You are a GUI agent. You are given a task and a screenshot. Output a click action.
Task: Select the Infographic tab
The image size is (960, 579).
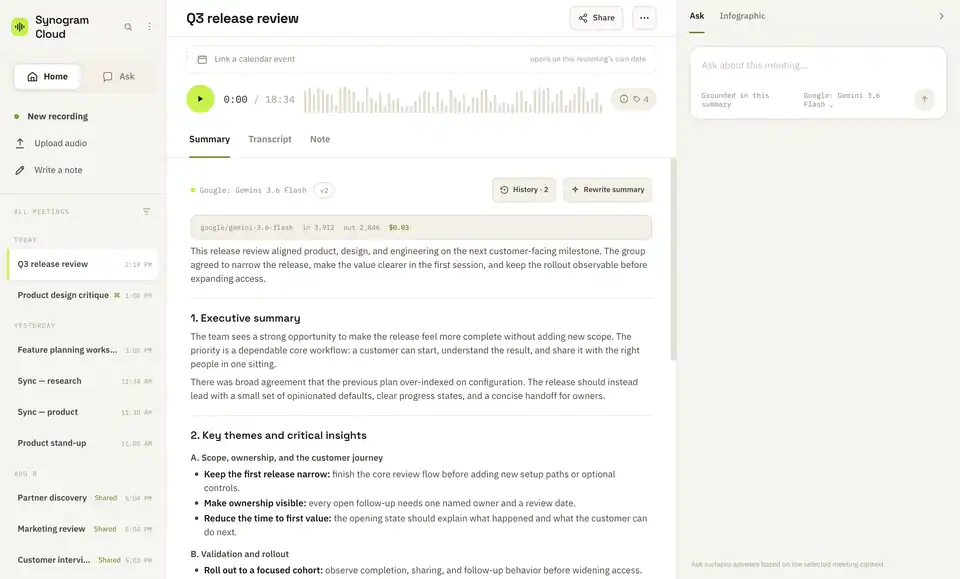(742, 17)
